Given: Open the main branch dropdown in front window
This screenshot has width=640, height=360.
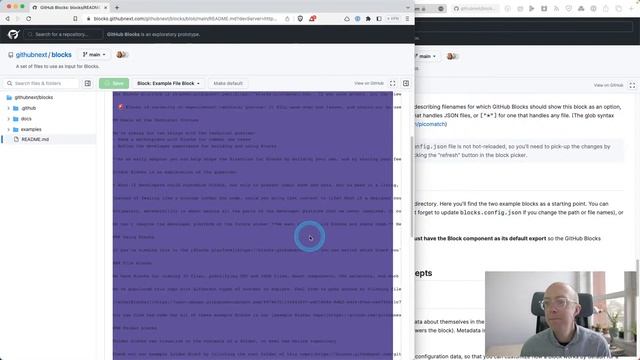Looking at the screenshot, I should [94, 55].
